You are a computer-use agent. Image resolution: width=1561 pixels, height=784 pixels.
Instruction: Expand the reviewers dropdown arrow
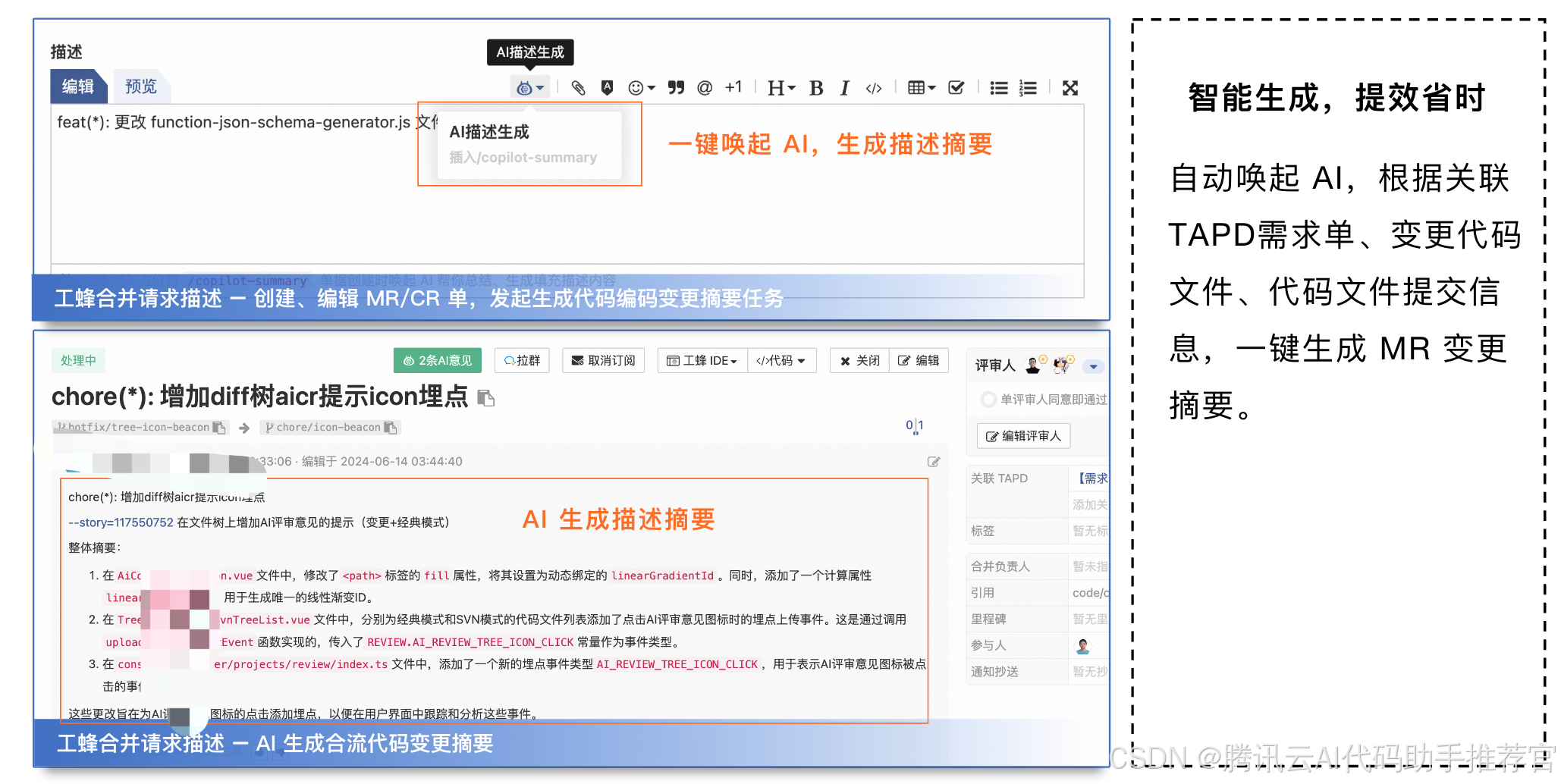pos(1093,366)
